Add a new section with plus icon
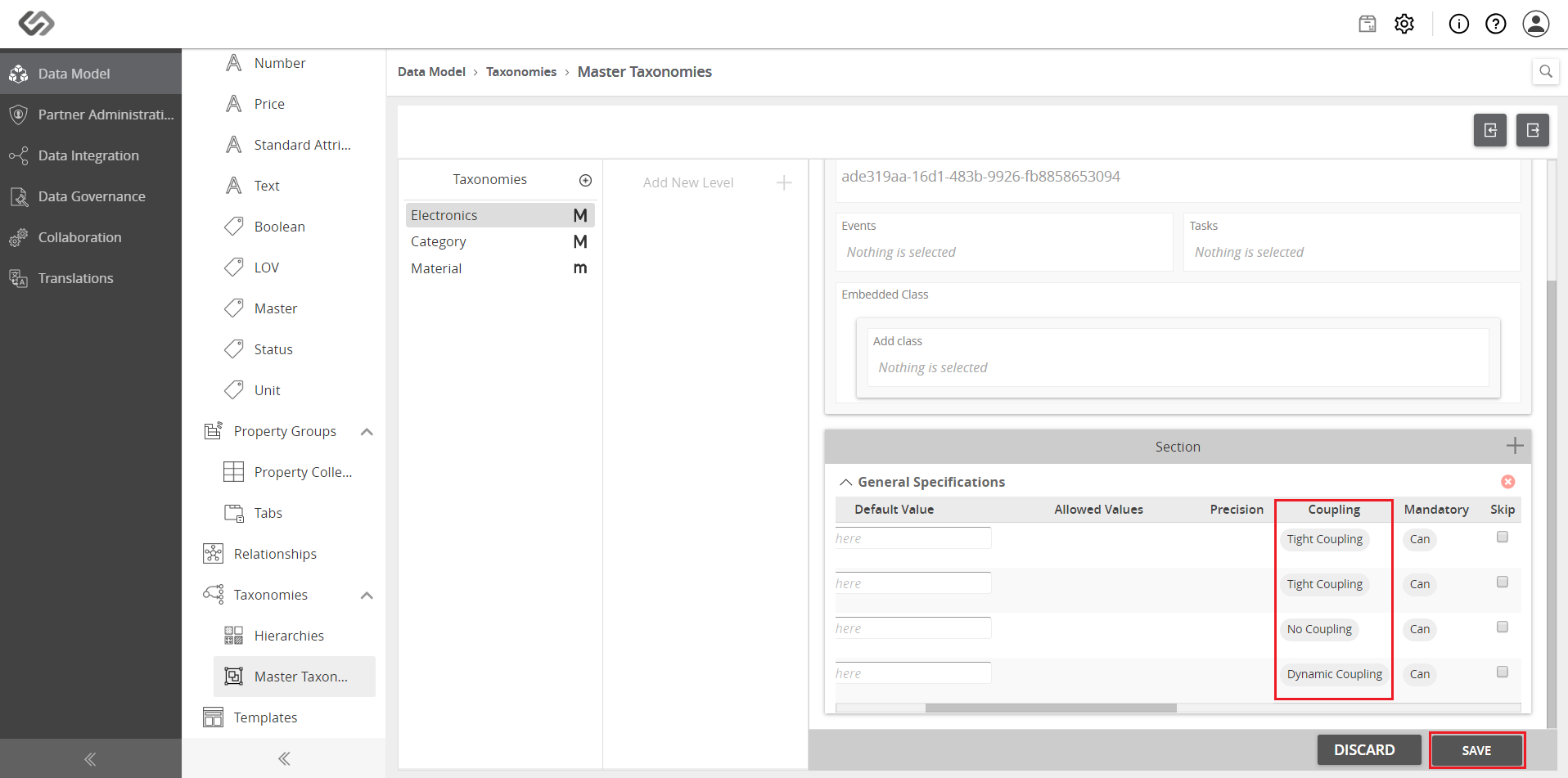 click(x=1515, y=446)
